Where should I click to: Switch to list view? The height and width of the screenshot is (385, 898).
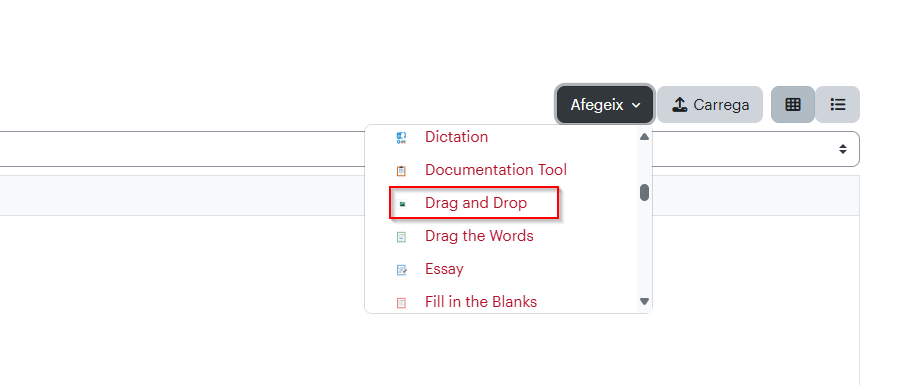(838, 104)
